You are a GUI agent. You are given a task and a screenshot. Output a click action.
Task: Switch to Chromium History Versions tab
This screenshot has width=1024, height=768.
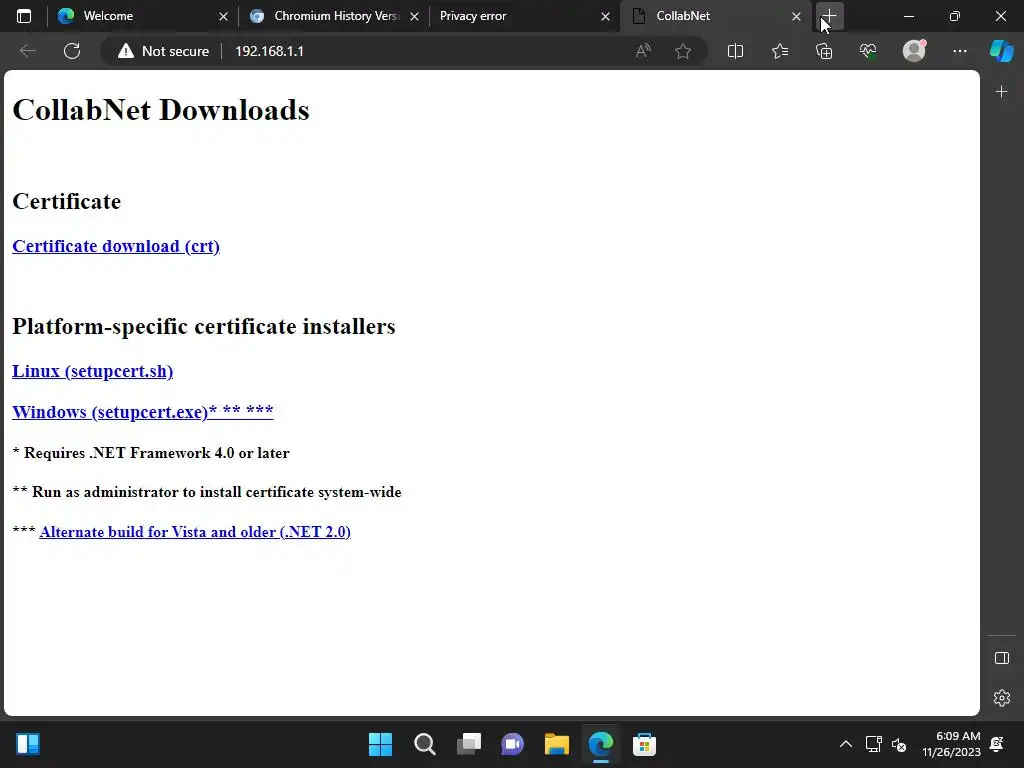[x=334, y=16]
